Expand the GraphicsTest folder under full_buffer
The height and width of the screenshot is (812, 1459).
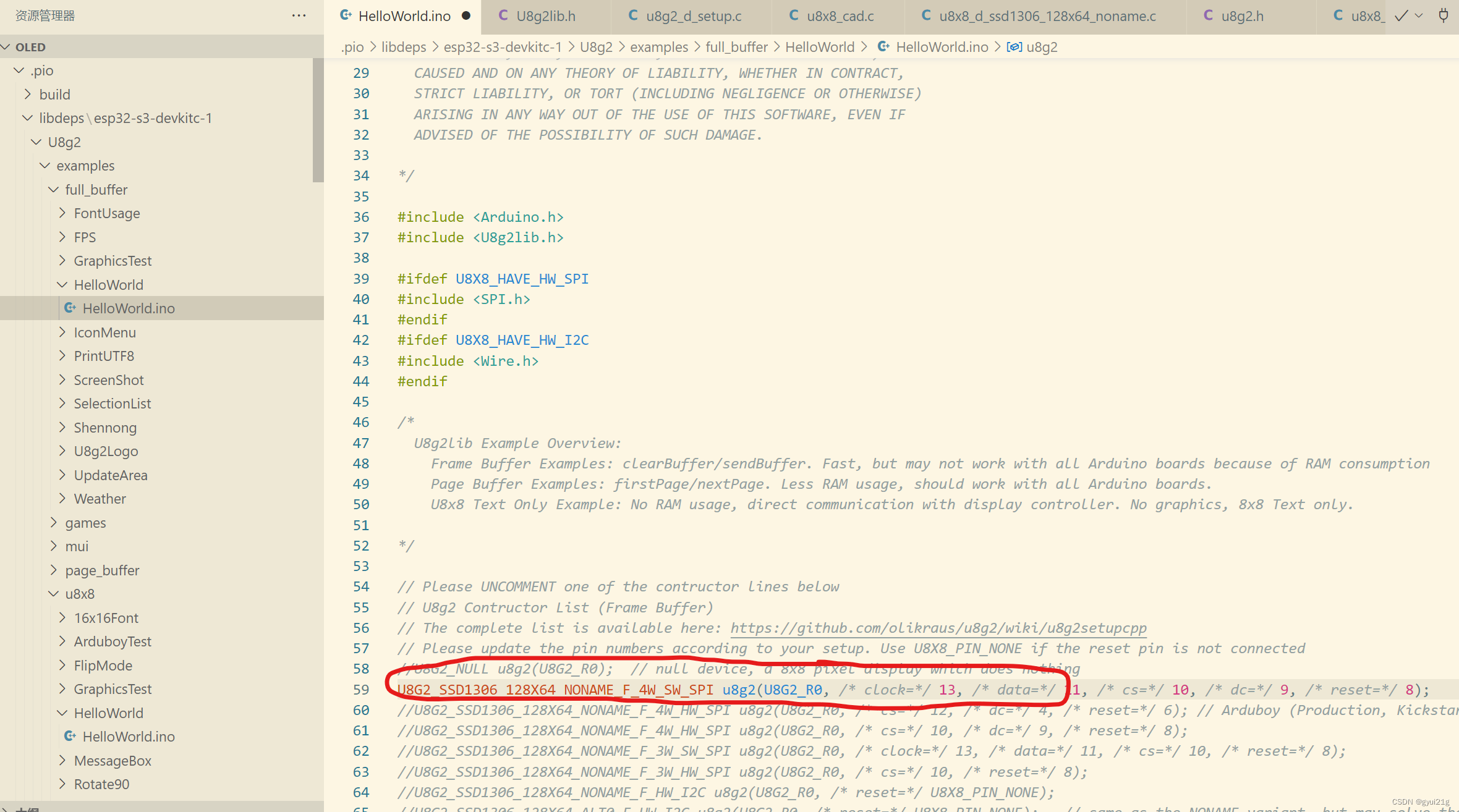(112, 261)
